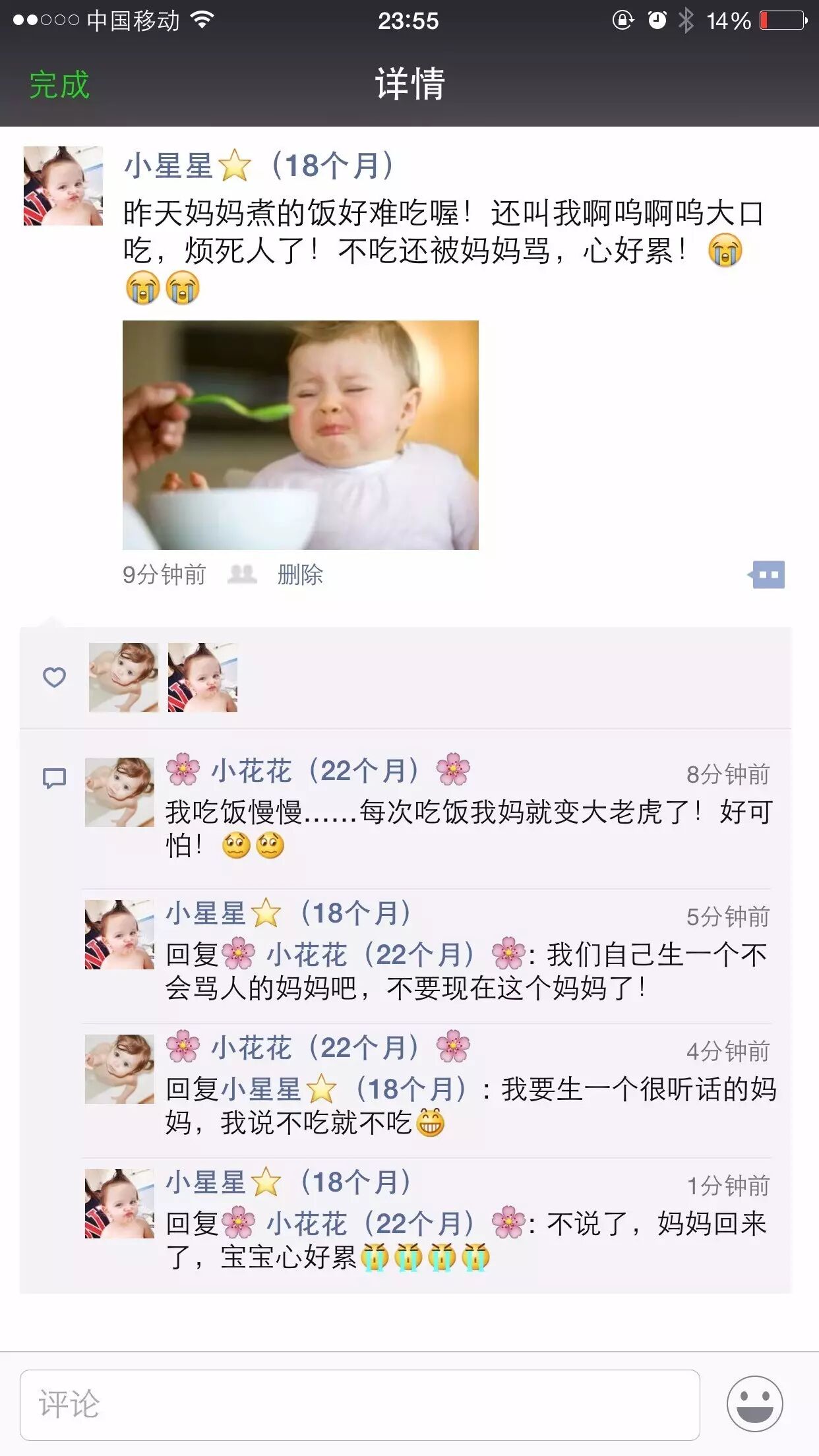
Task: Tap first liker's avatar in likes row
Action: tap(124, 677)
